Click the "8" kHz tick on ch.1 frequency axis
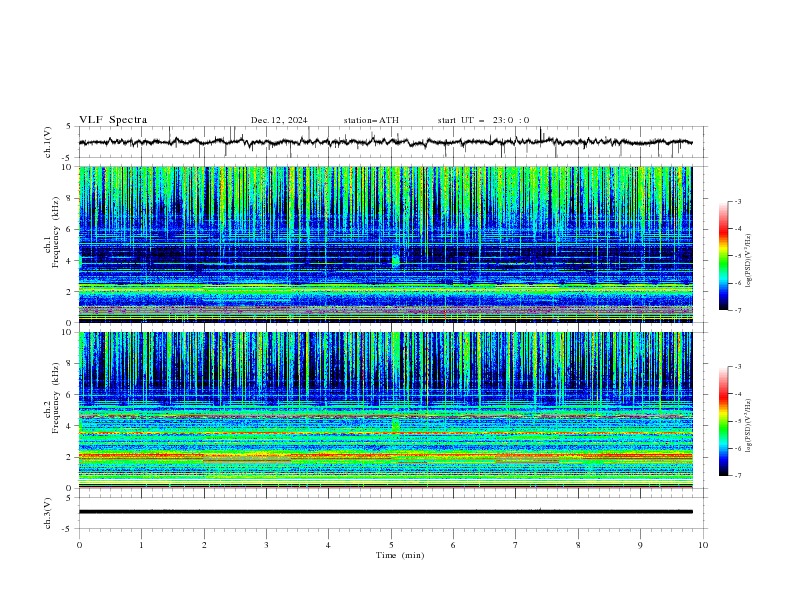Screen dimensions: 792x612 (71, 198)
